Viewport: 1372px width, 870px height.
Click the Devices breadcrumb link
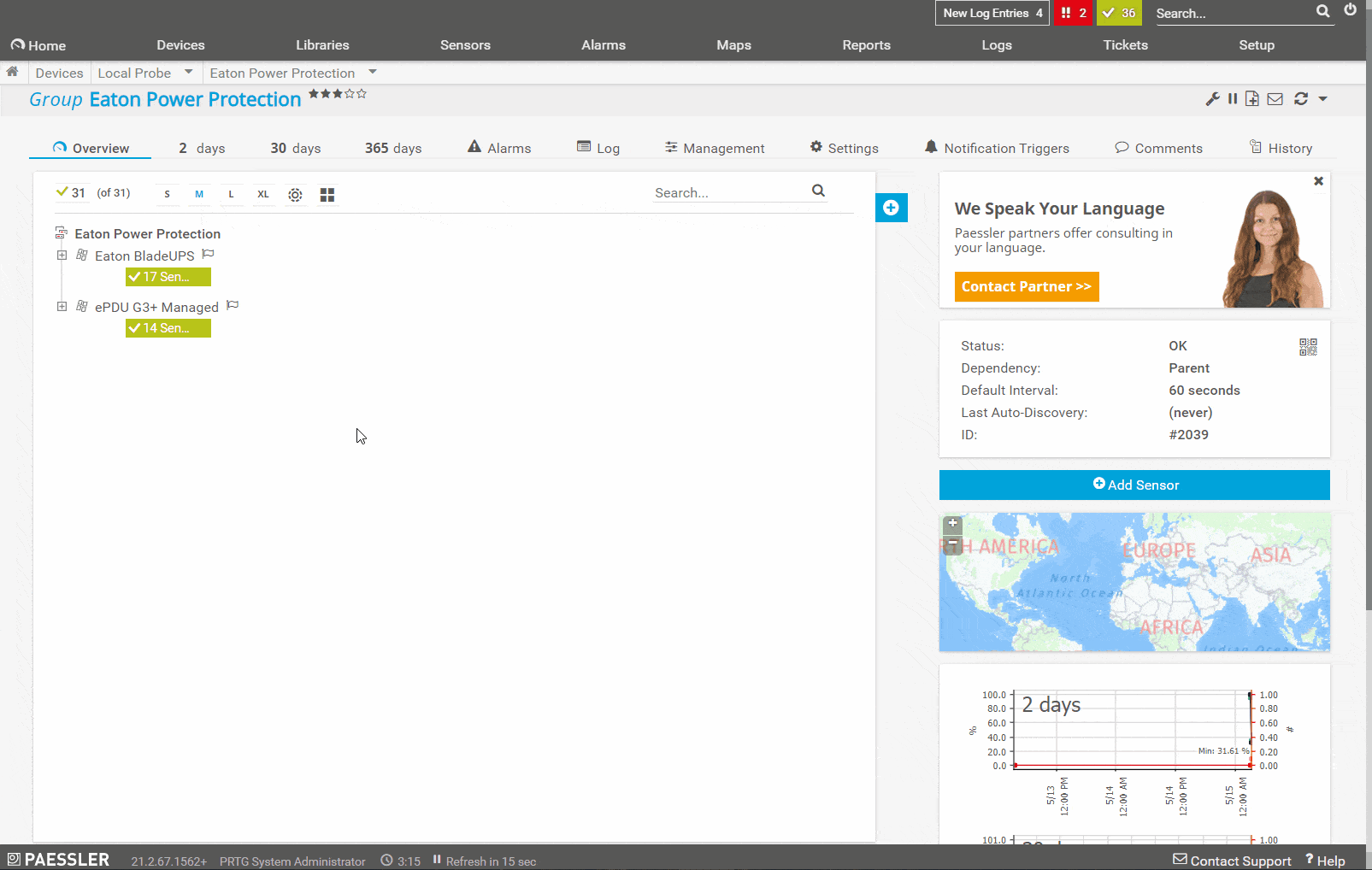(x=59, y=73)
